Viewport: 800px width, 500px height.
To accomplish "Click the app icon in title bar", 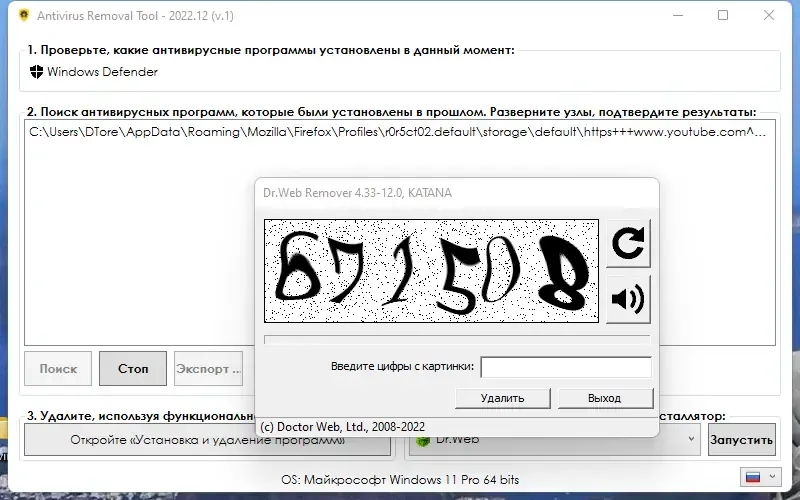I will 23,15.
